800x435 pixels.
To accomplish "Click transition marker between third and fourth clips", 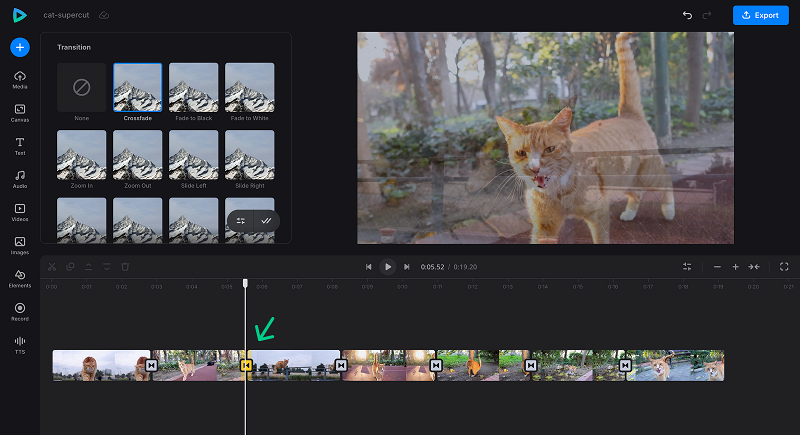I will point(341,365).
